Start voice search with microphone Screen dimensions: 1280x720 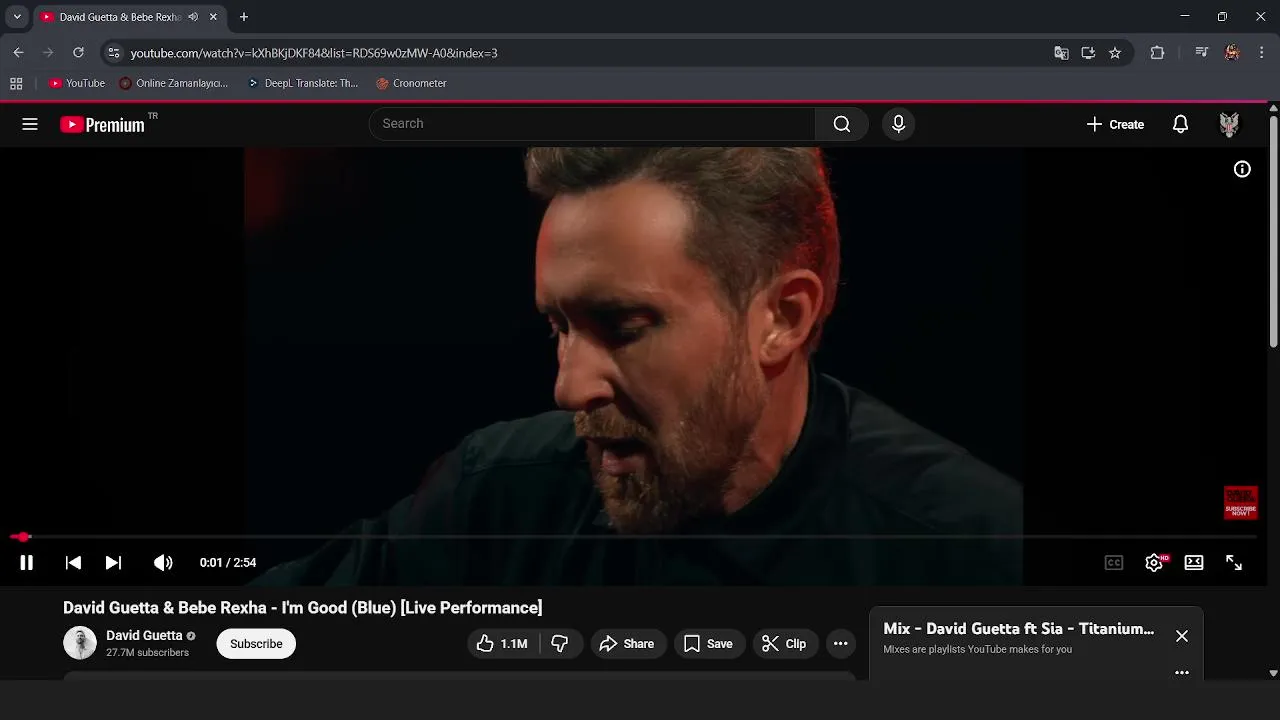pos(898,124)
